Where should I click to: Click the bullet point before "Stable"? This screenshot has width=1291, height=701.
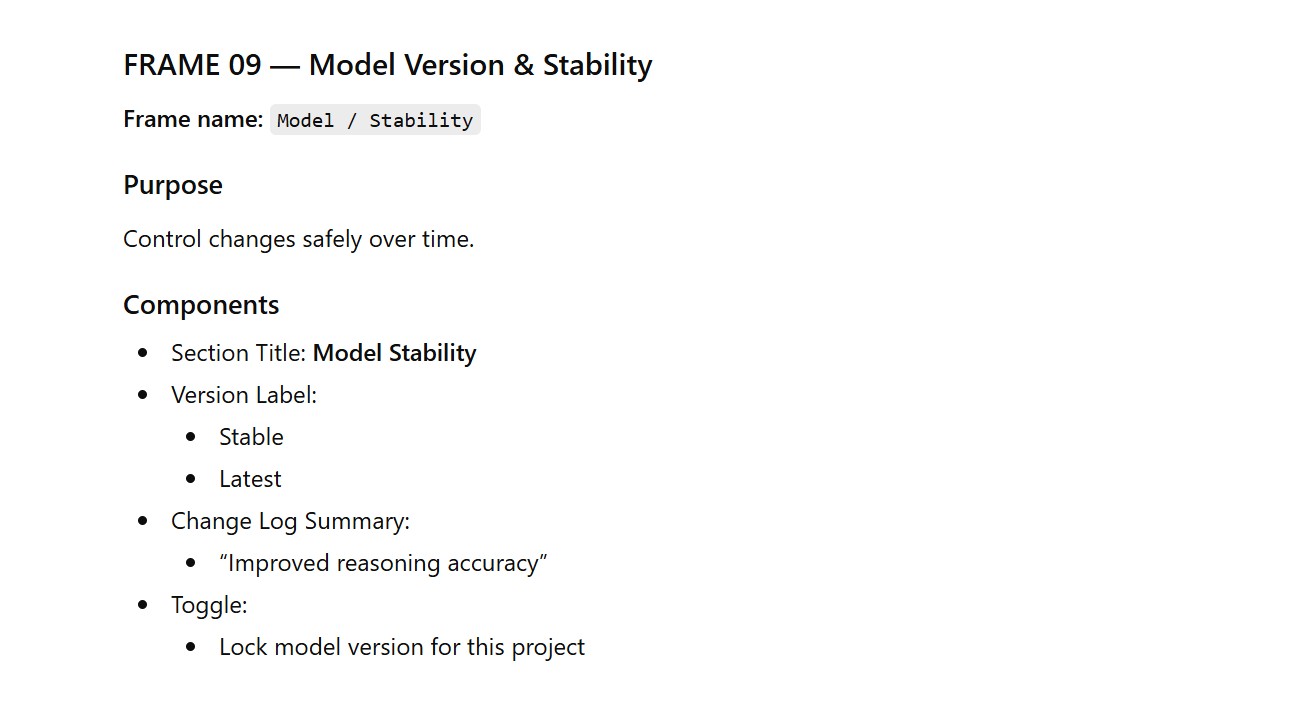[192, 437]
